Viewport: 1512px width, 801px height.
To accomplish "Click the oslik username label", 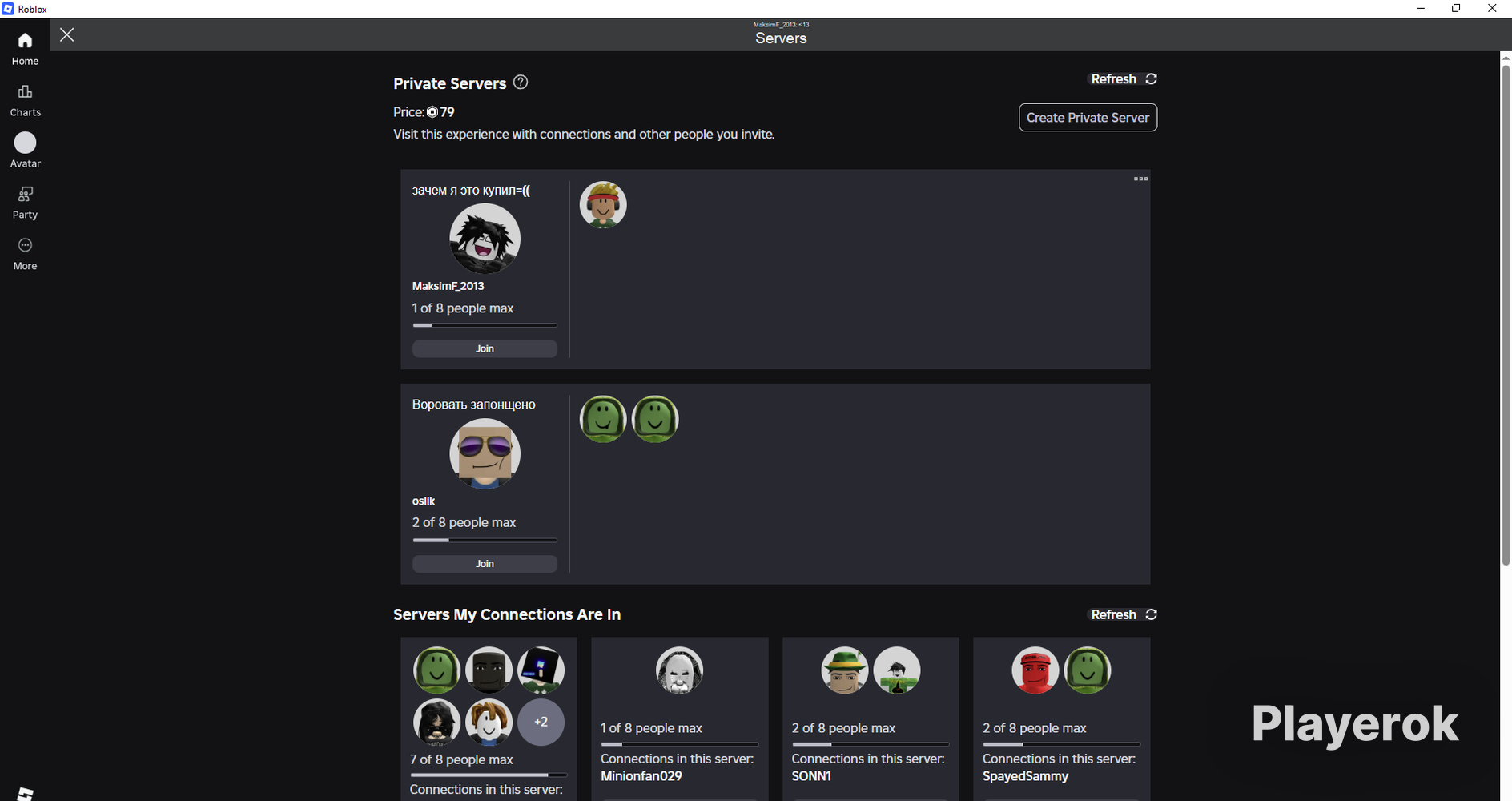I will tap(424, 501).
